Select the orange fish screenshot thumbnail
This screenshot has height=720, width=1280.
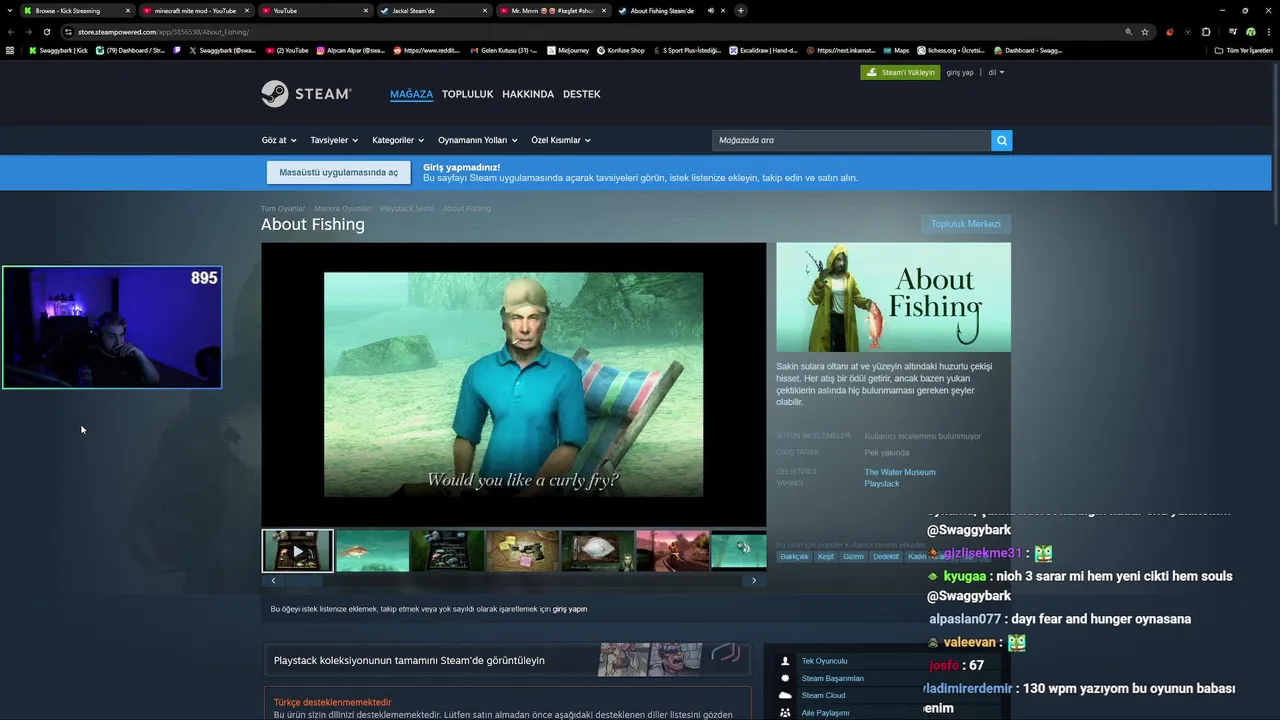pyautogui.click(x=372, y=551)
